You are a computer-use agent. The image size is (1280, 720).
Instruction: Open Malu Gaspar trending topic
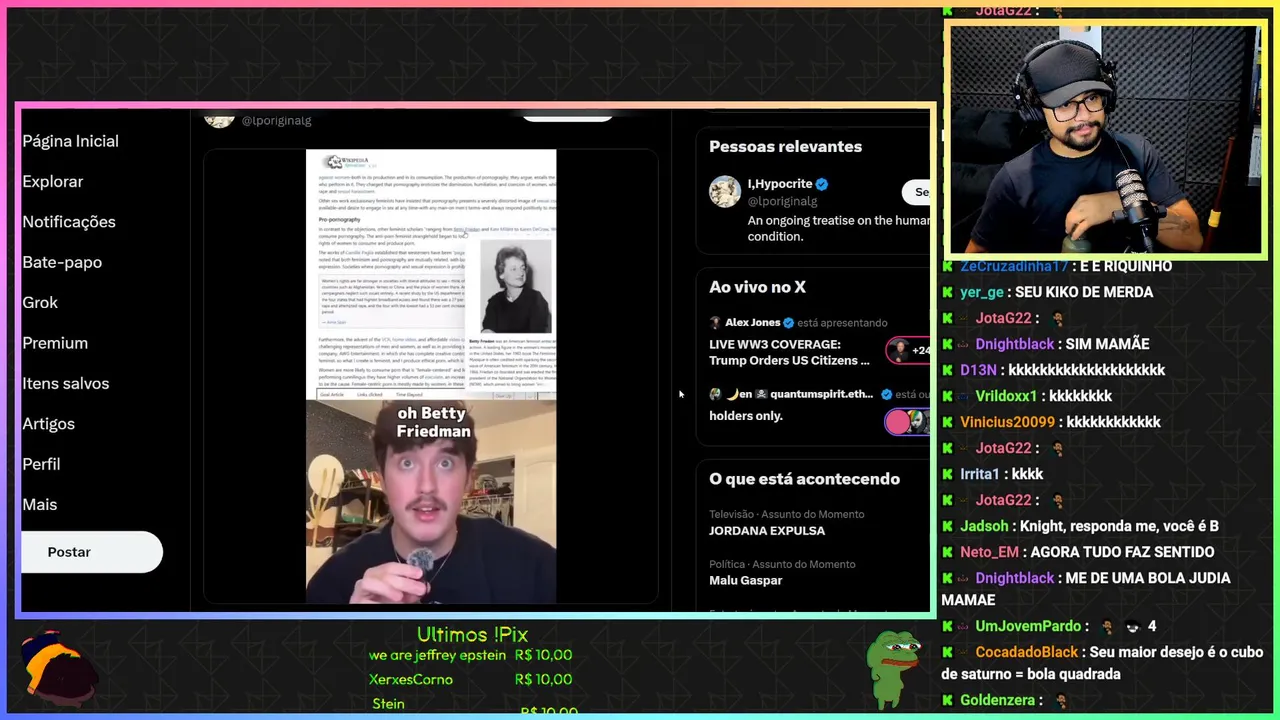(x=746, y=580)
